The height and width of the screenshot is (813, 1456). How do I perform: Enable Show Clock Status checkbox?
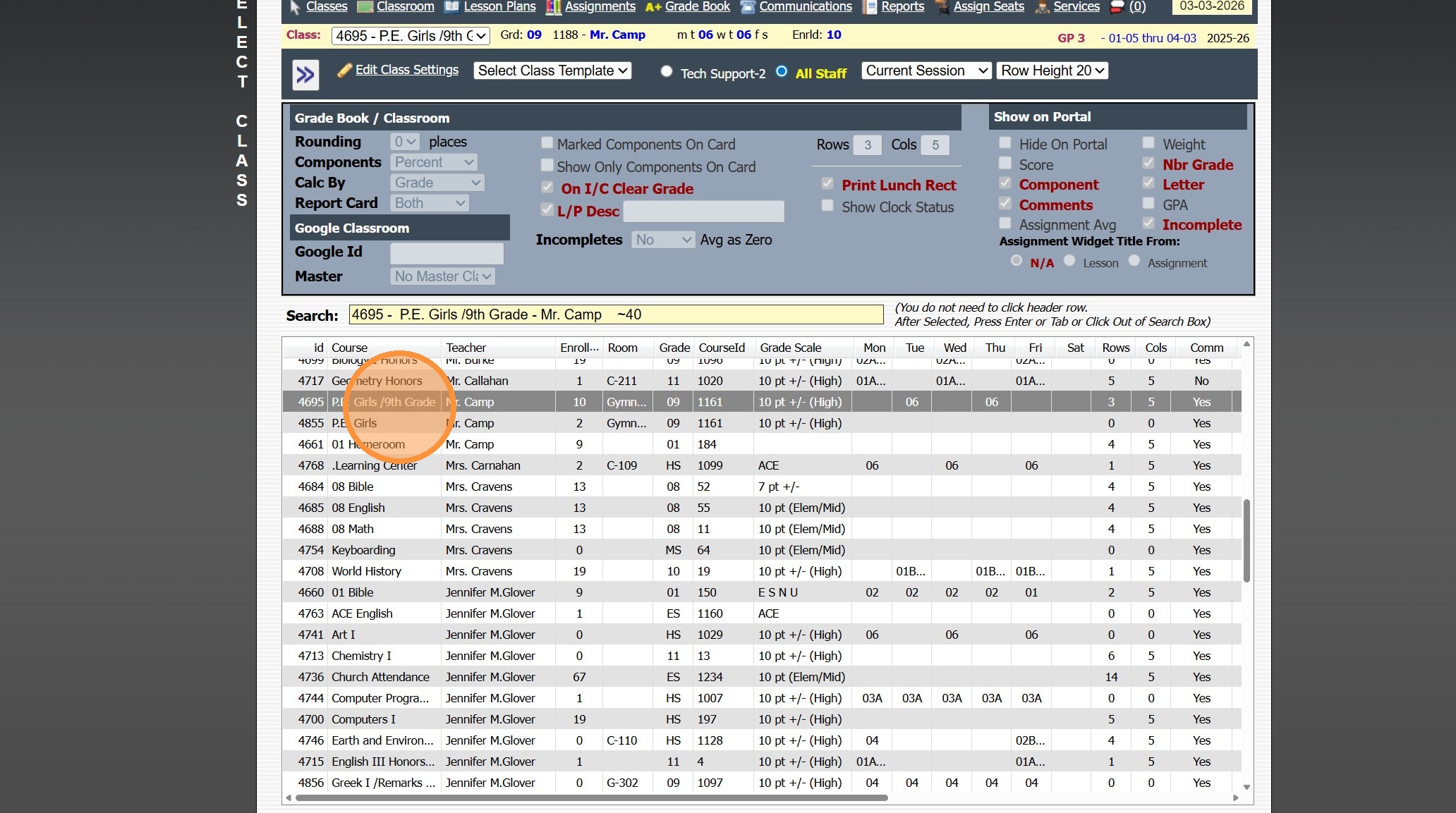tap(827, 206)
